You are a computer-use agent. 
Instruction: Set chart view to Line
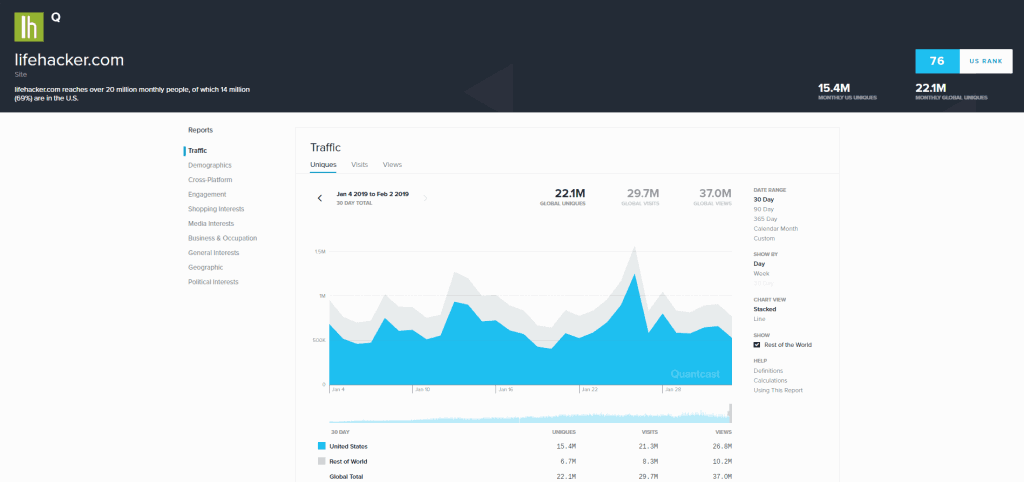pyautogui.click(x=760, y=319)
